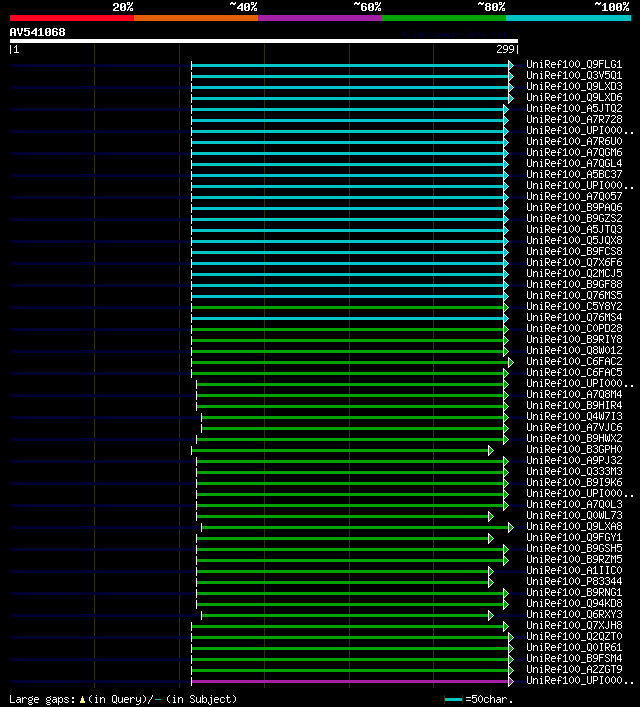
Task: Select hit label UniRef100_Q94KD8
Action: point(574,603)
